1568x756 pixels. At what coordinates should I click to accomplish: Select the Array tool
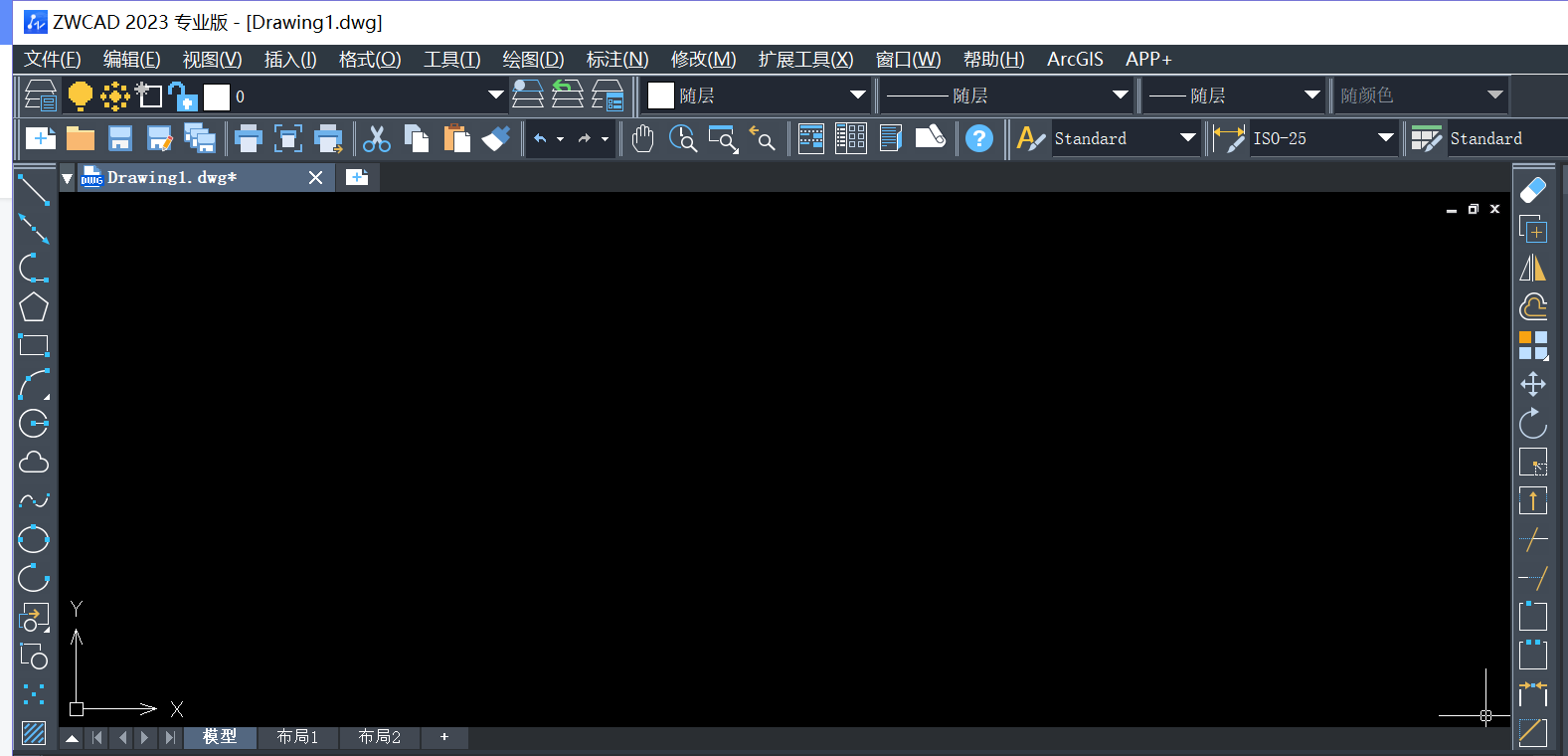coord(1533,345)
